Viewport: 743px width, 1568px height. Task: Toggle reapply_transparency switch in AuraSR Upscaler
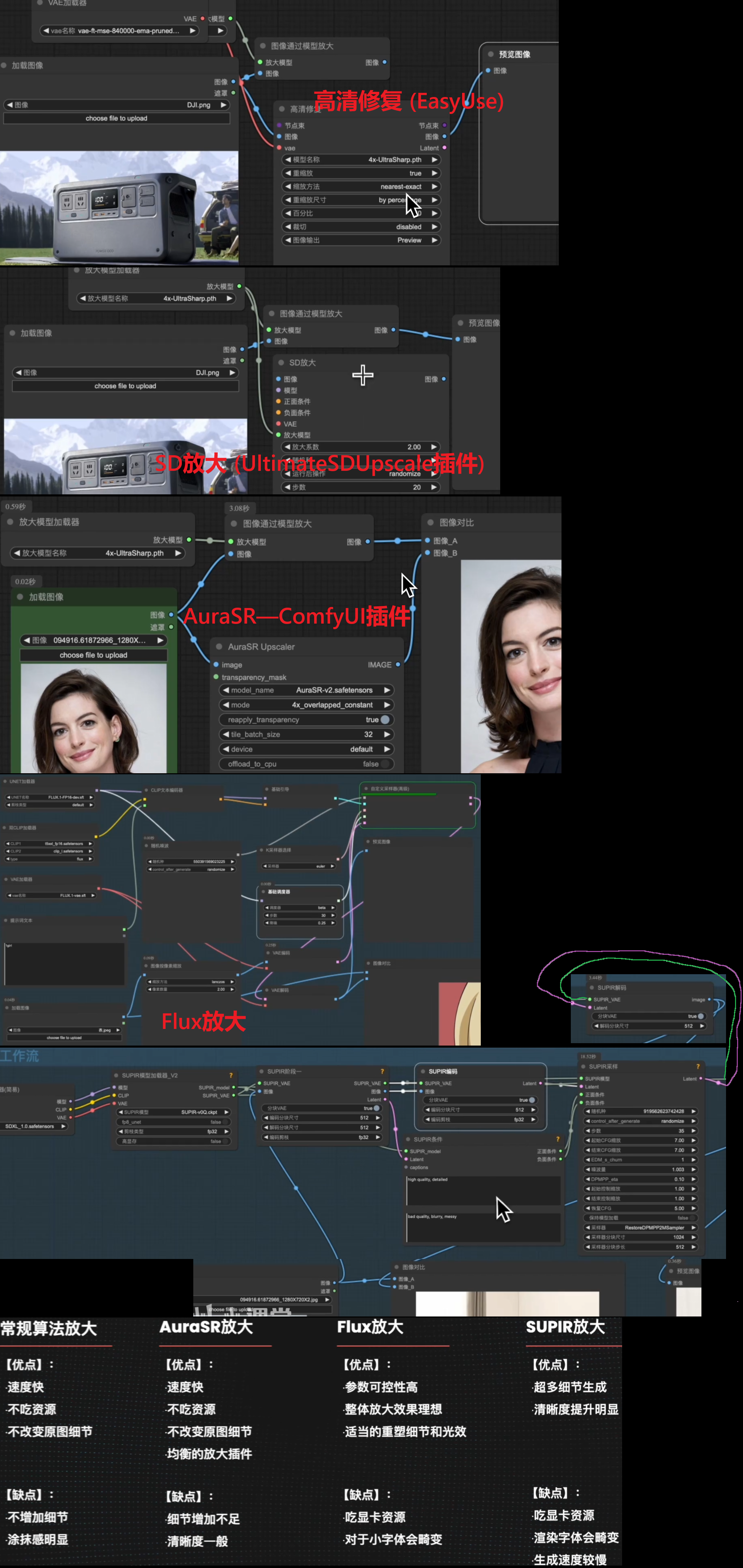[x=384, y=720]
